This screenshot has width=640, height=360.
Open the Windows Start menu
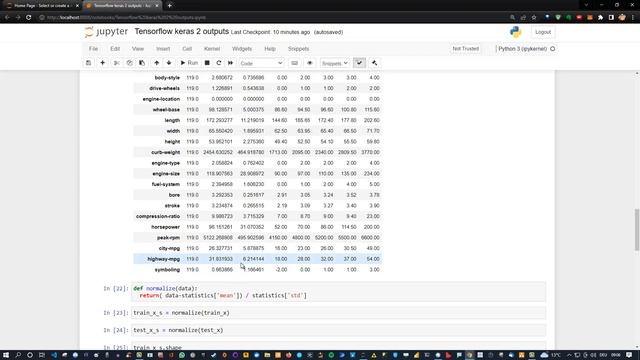tap(6, 355)
